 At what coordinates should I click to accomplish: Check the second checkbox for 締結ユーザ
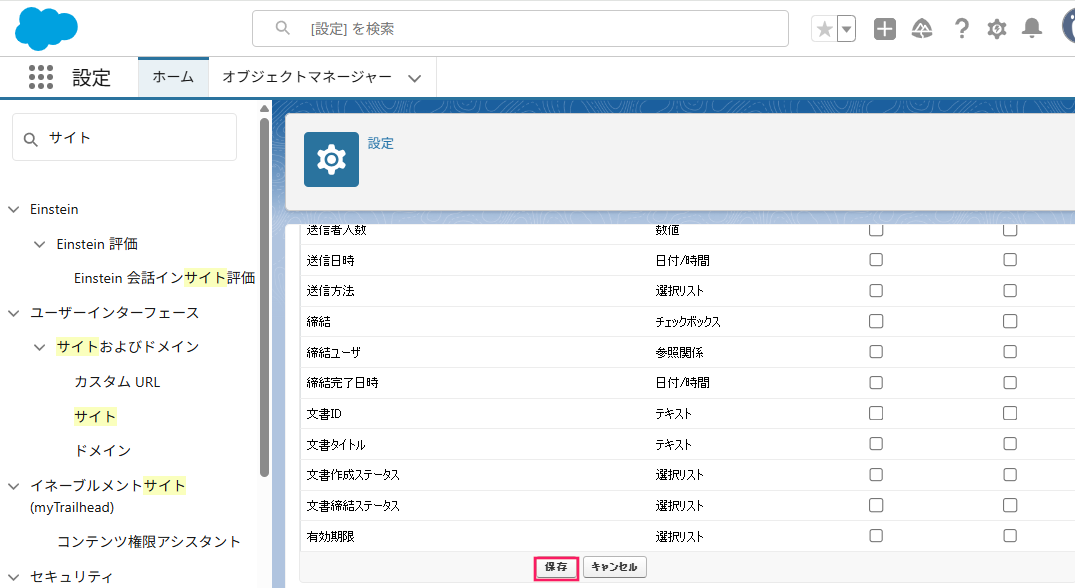1010,352
